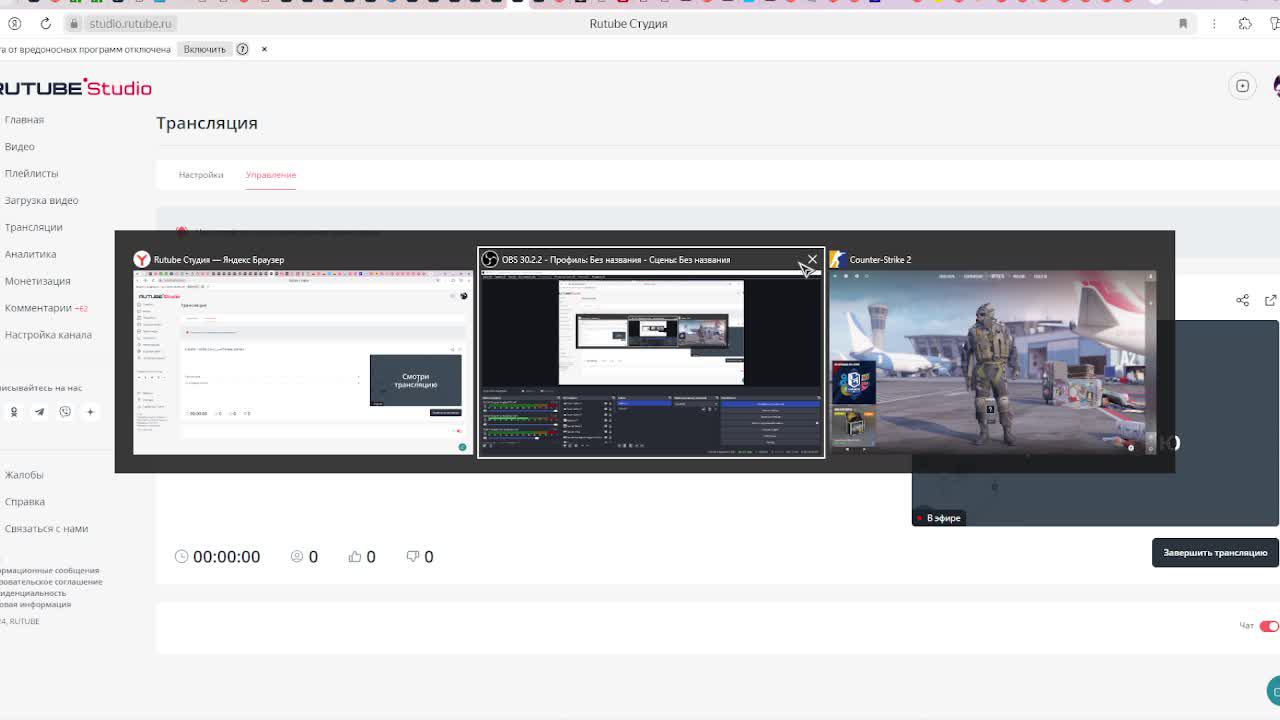This screenshot has width=1280, height=720.
Task: Click the Yandex Browser icon in task switcher
Action: click(x=142, y=259)
